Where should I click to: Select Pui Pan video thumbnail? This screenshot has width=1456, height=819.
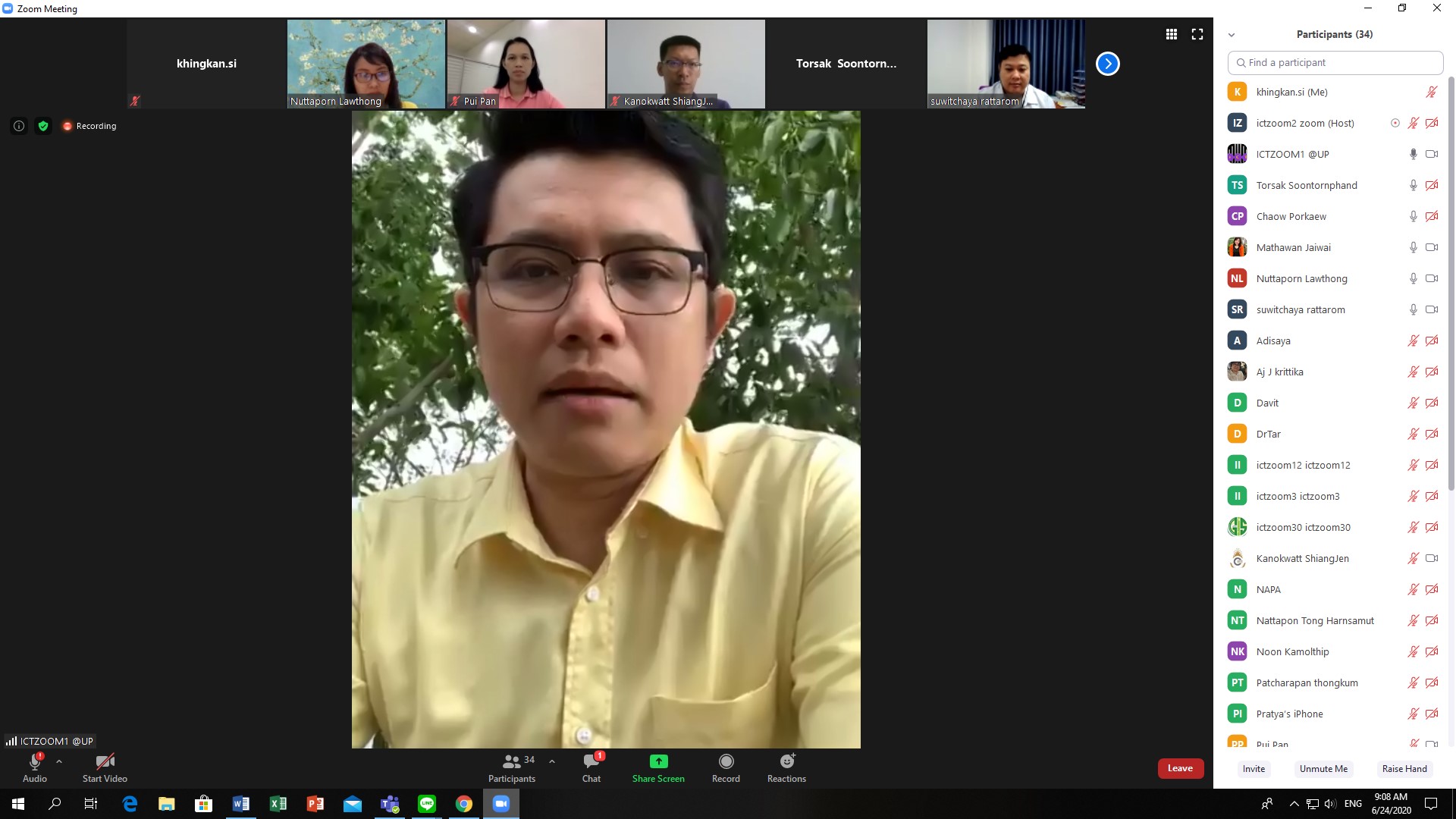(526, 64)
